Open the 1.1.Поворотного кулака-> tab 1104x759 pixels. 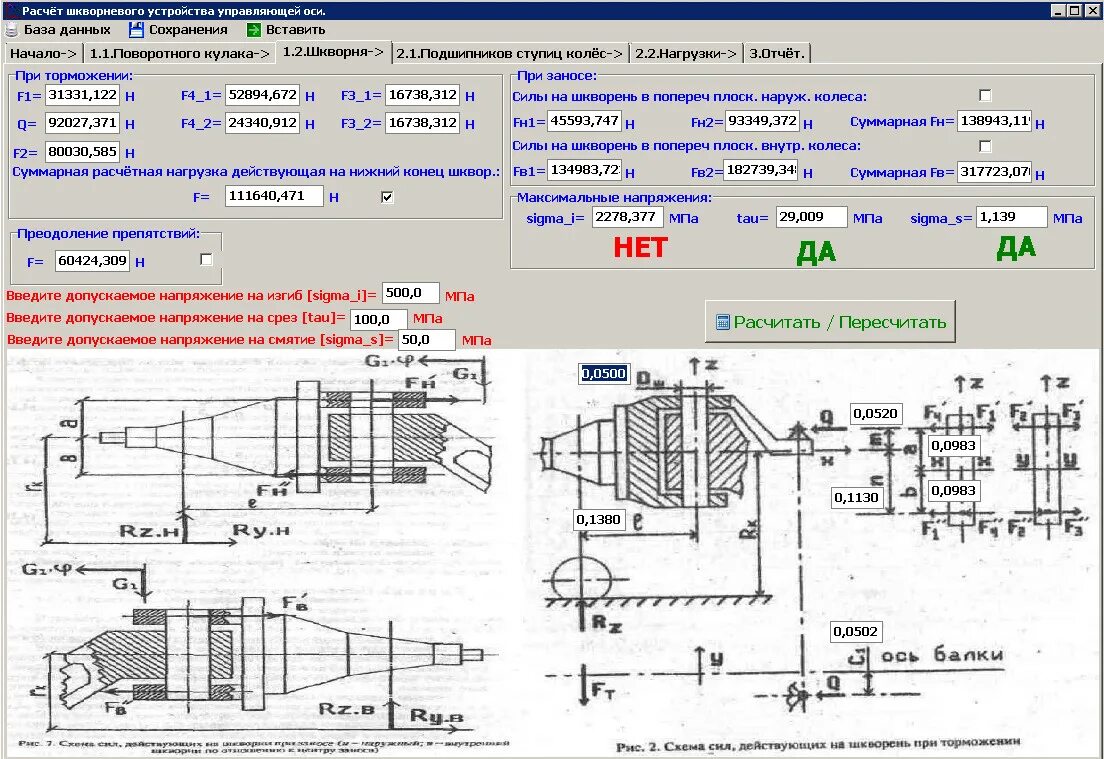pyautogui.click(x=180, y=54)
